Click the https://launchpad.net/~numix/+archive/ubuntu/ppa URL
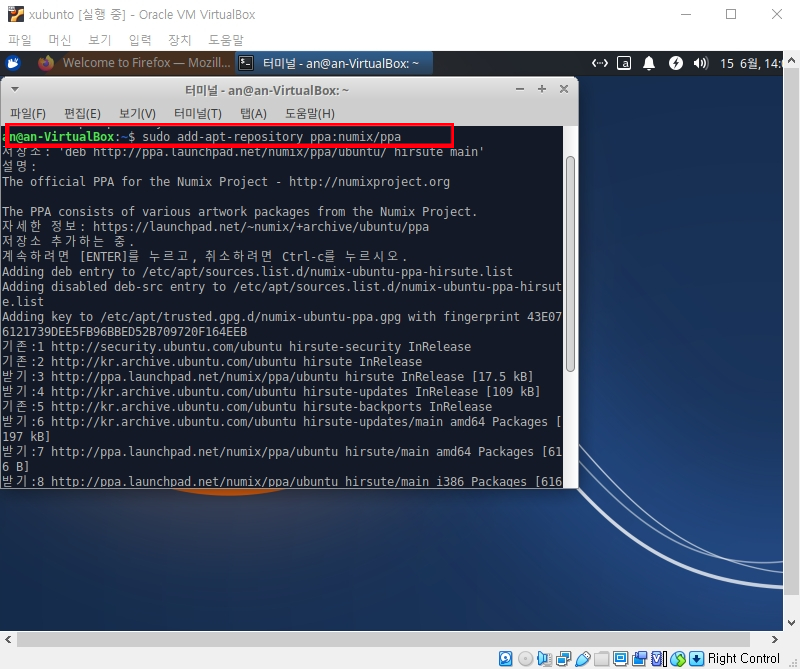 point(261,227)
